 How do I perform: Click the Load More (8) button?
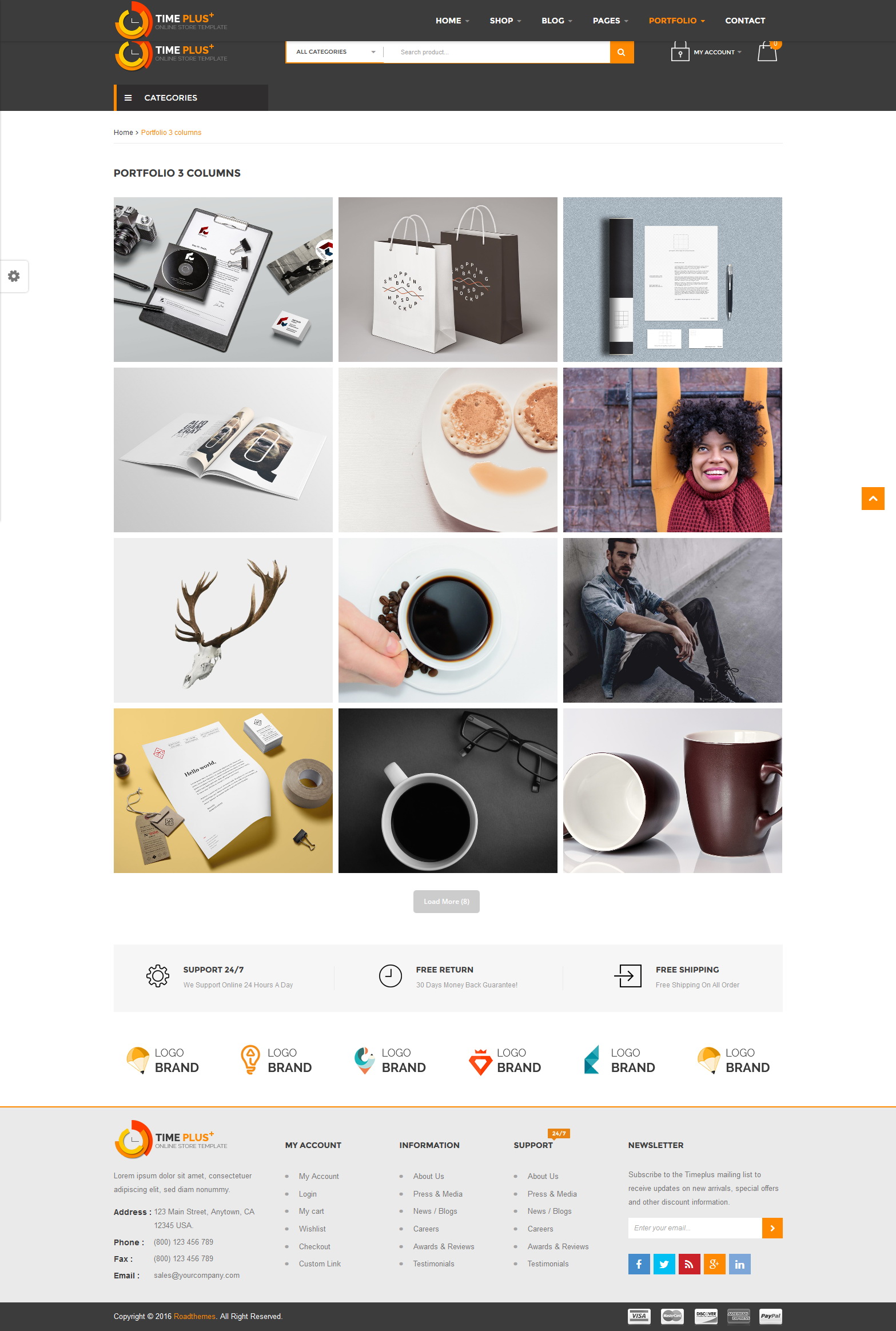(x=447, y=902)
